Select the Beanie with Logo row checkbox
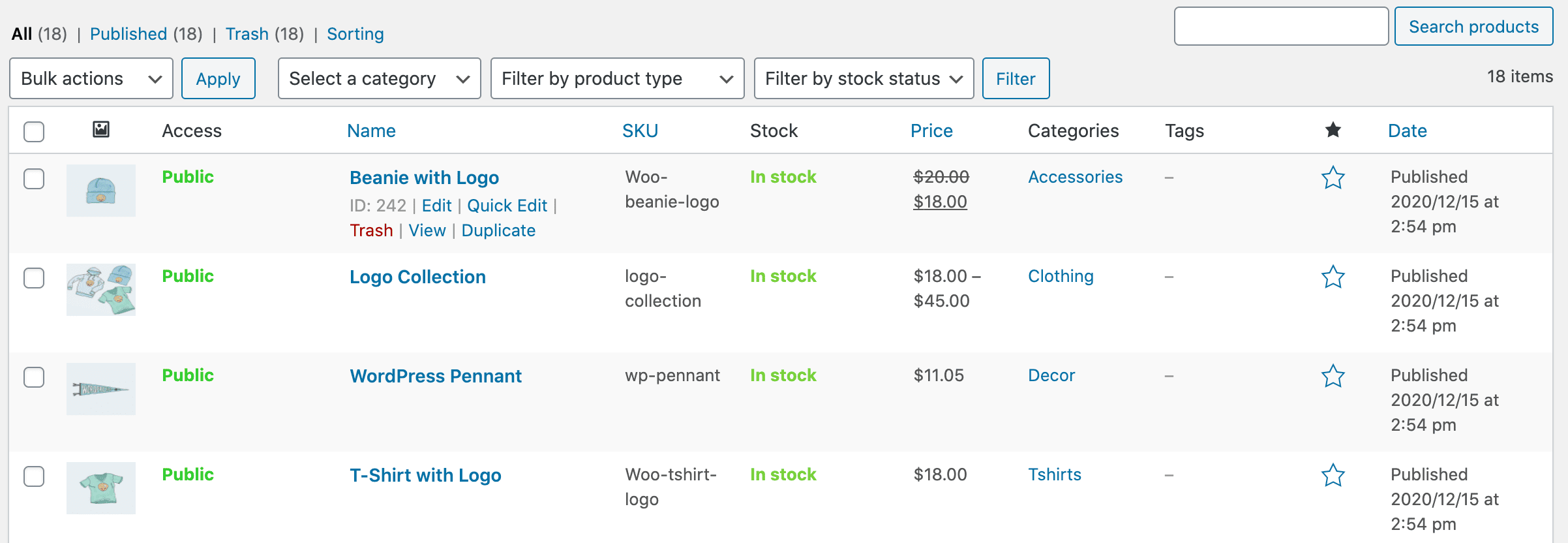Image resolution: width=1568 pixels, height=543 pixels. click(x=34, y=179)
